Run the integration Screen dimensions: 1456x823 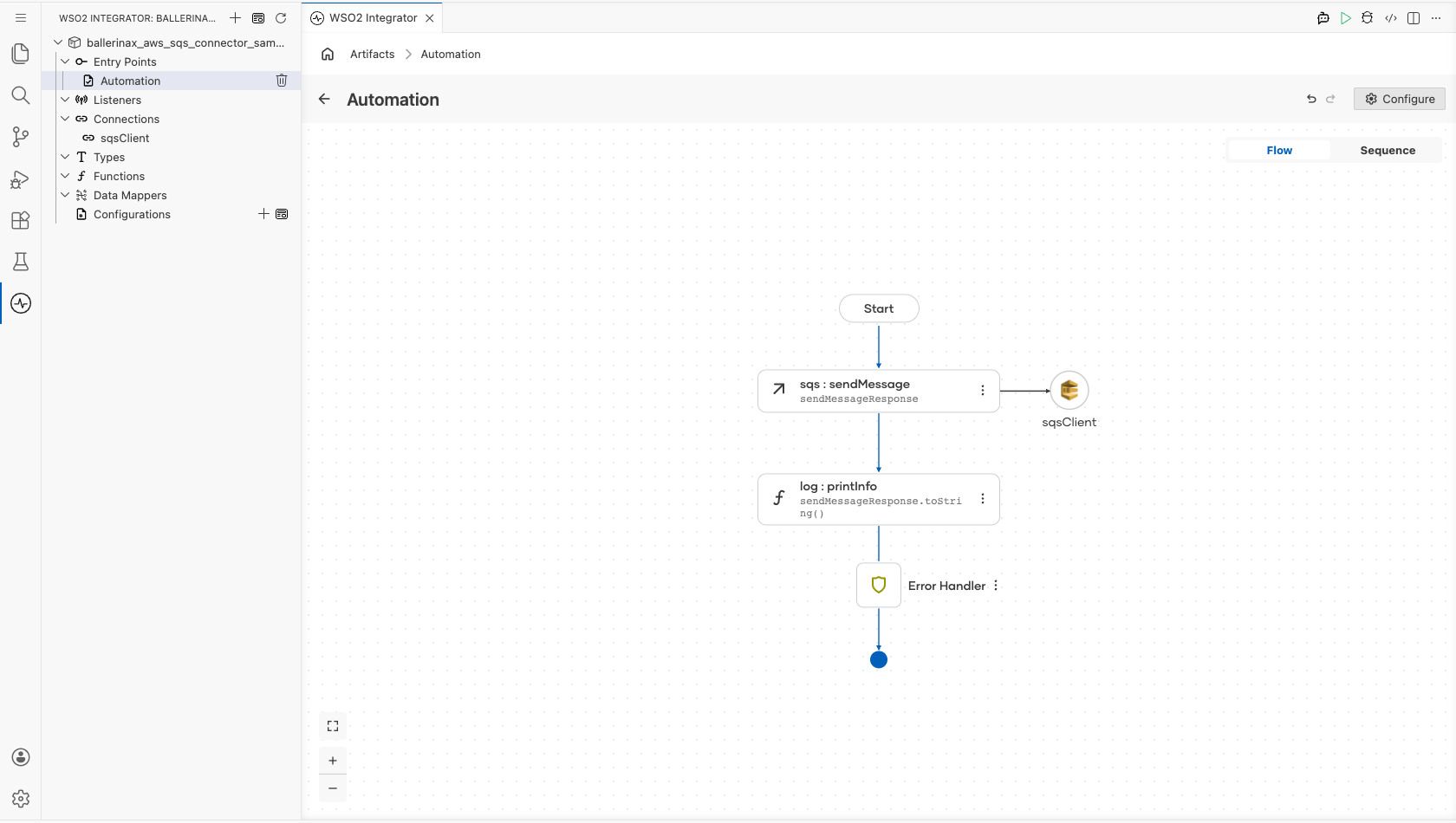1345,18
